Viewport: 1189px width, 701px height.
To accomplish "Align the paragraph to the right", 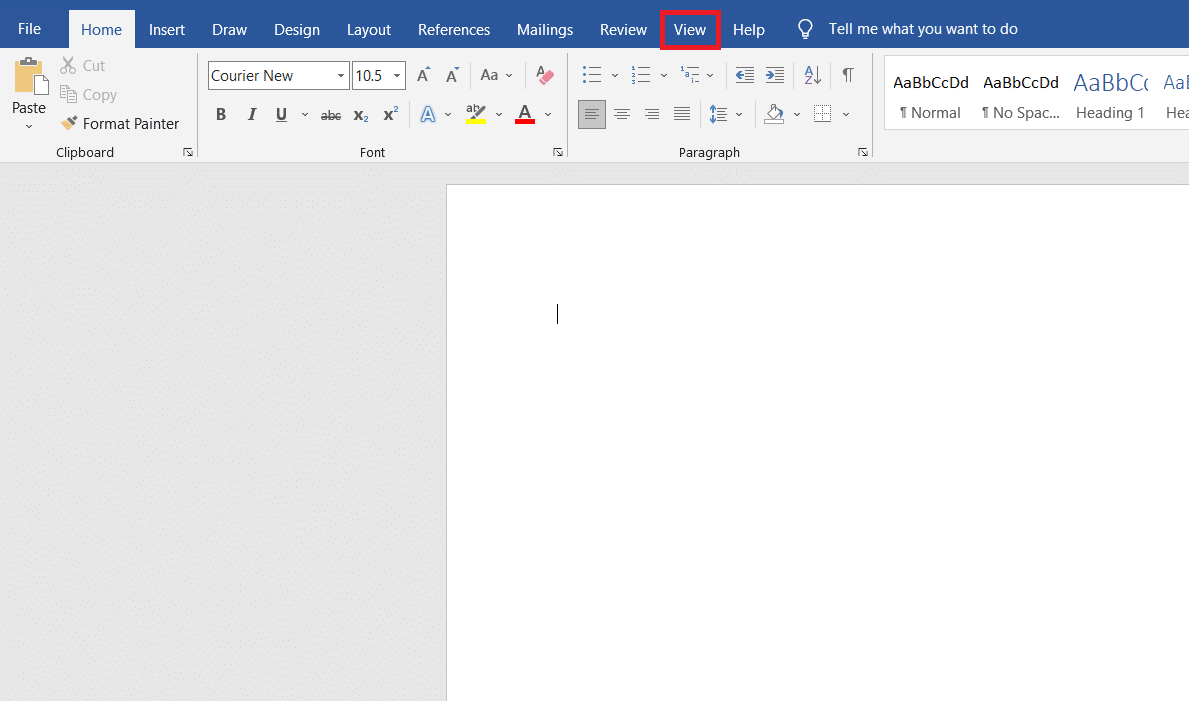I will [x=651, y=115].
